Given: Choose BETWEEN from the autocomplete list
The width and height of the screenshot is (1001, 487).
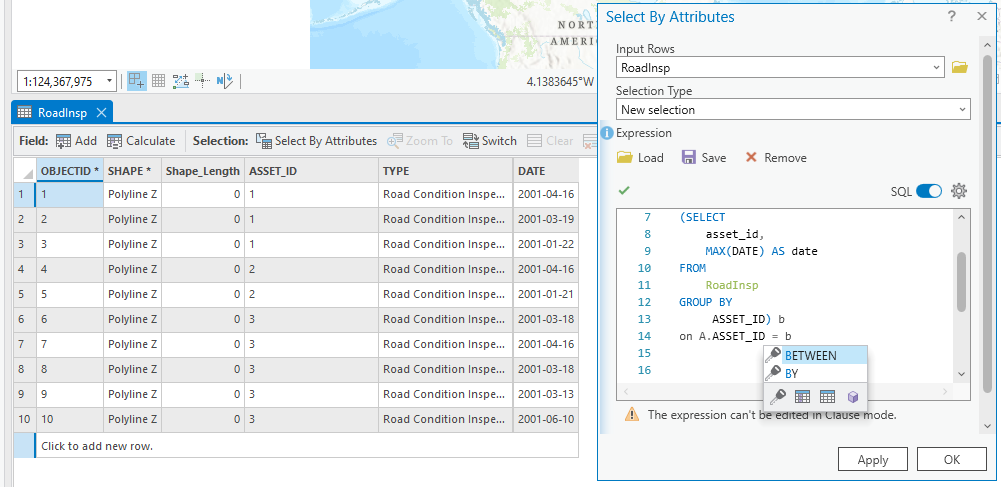Looking at the screenshot, I should [x=810, y=355].
